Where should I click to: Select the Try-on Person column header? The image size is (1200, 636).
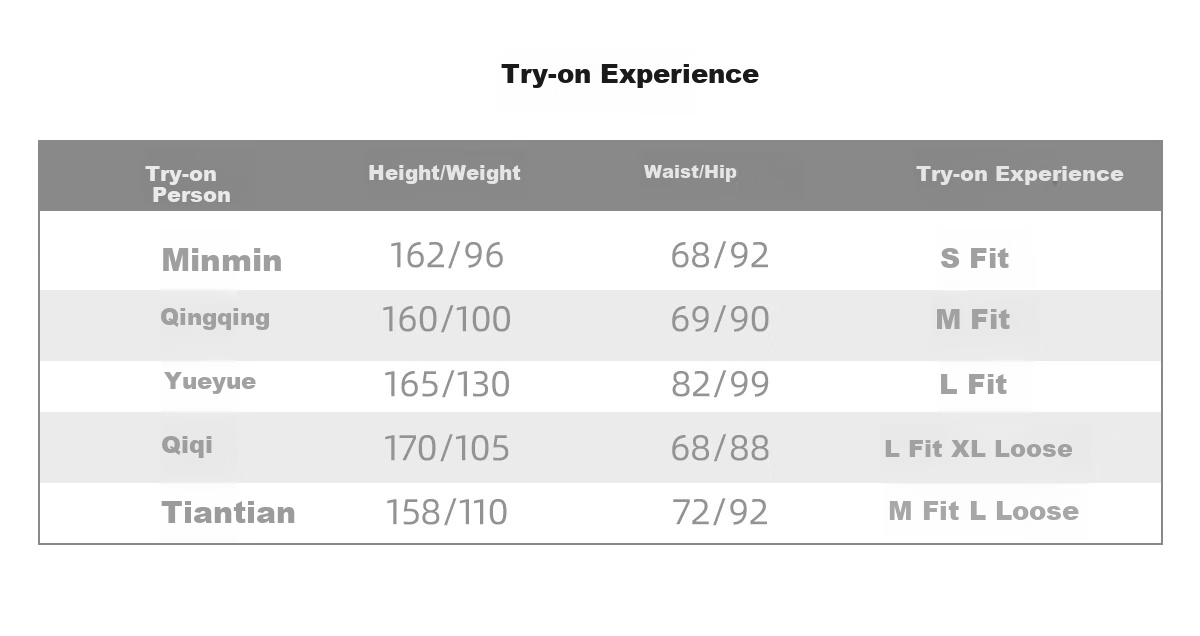pos(188,185)
